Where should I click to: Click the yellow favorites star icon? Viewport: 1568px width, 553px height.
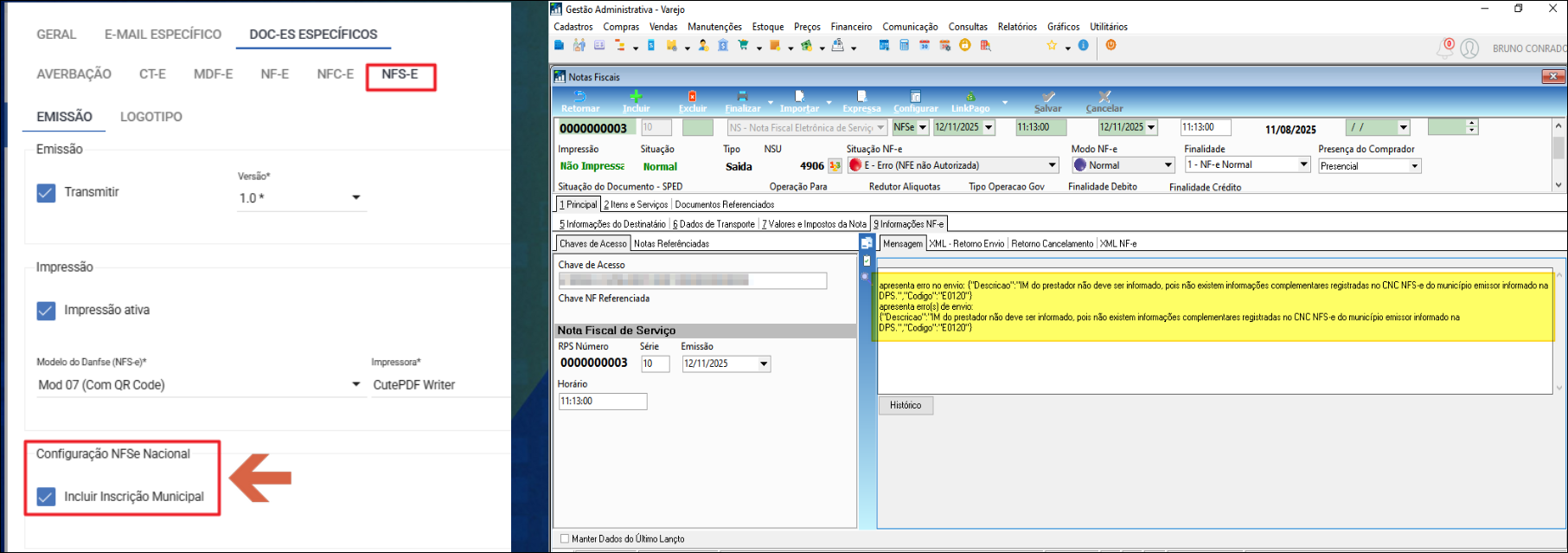(1052, 46)
